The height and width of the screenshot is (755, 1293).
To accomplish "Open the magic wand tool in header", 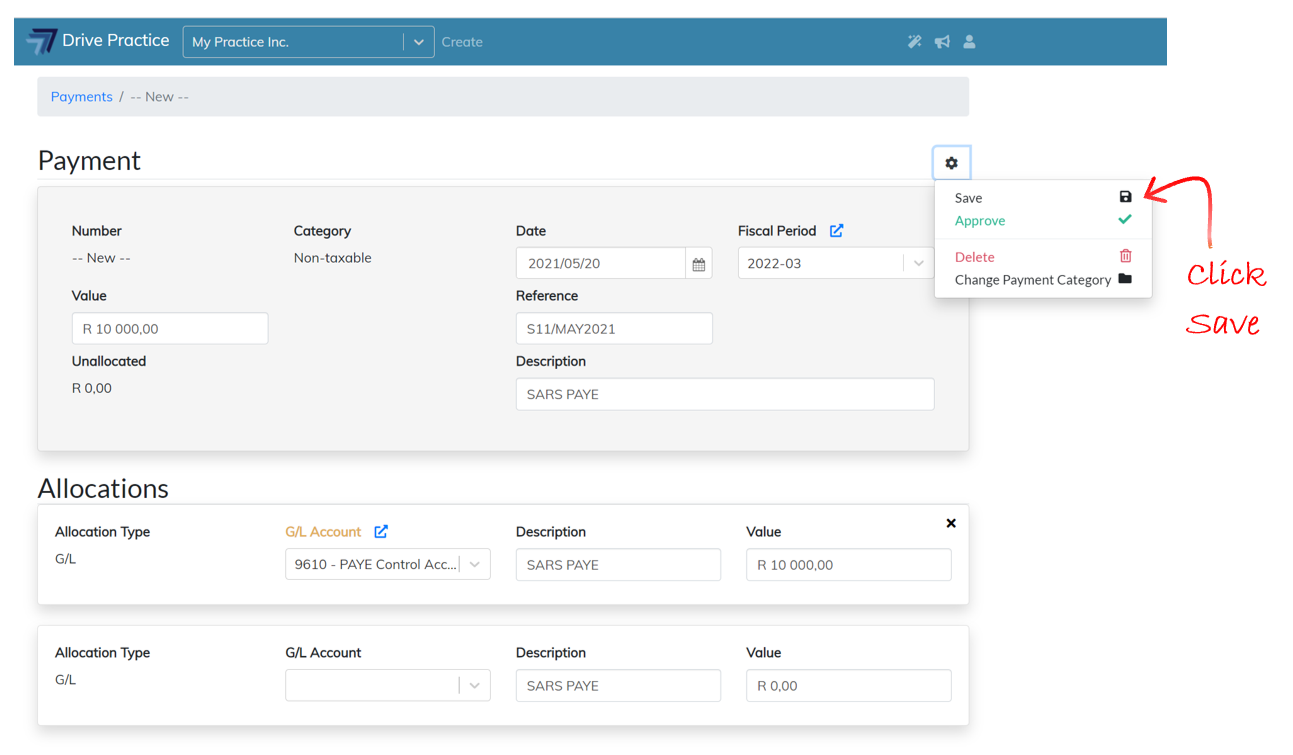I will pos(914,42).
